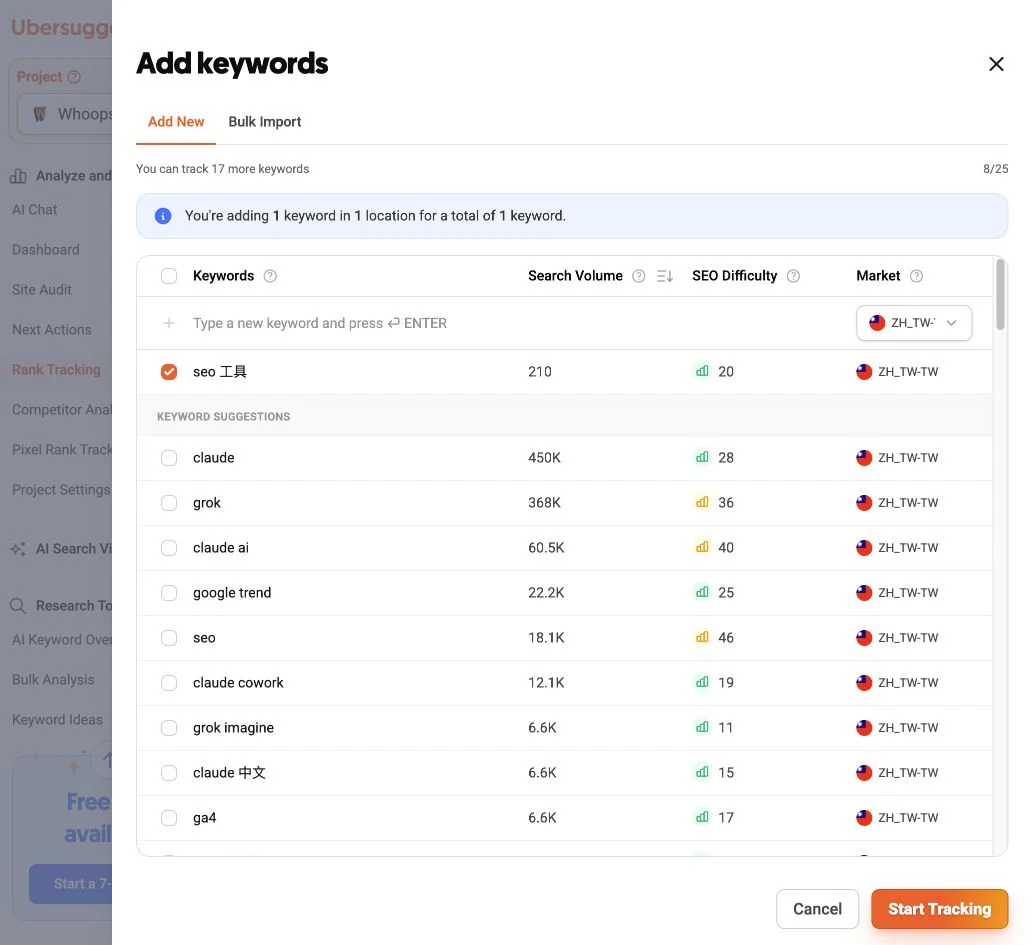Image resolution: width=1032 pixels, height=945 pixels.
Task: Click Analyze chart icon in sidebar
Action: tap(18, 176)
